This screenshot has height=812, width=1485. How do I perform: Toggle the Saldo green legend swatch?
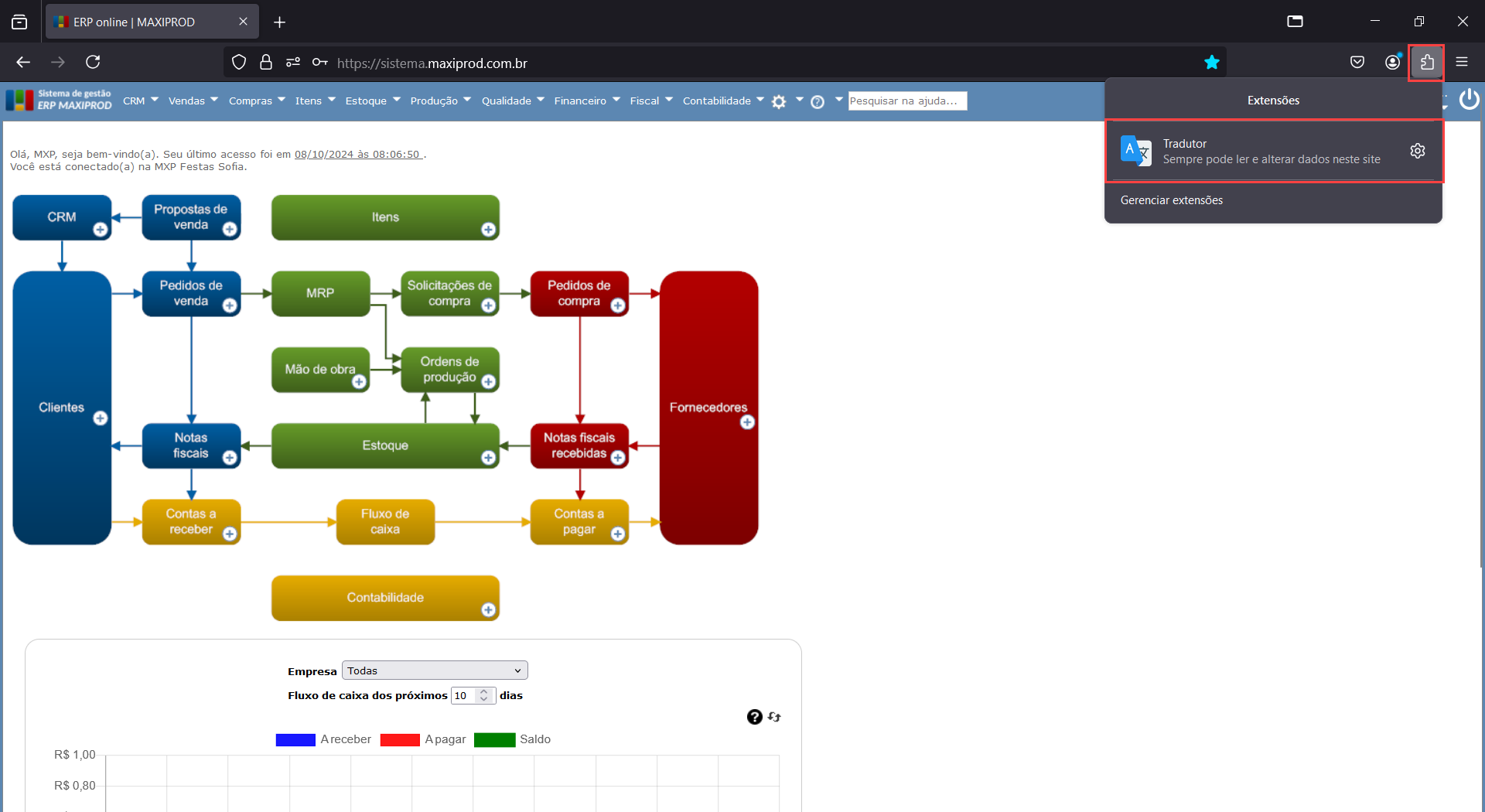(494, 740)
